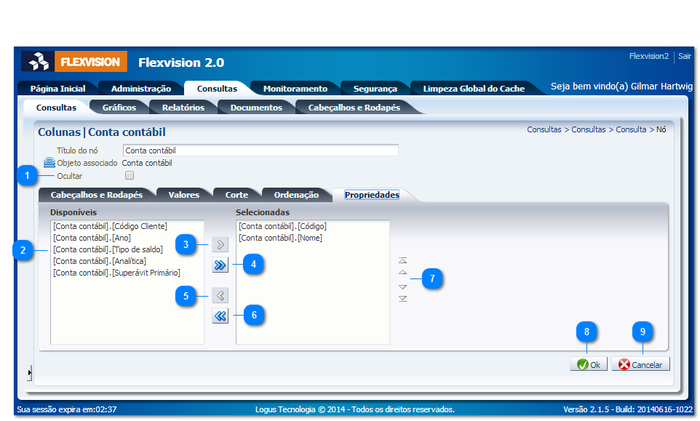Move selected column up one position
This screenshot has width=700, height=421.
402,272
